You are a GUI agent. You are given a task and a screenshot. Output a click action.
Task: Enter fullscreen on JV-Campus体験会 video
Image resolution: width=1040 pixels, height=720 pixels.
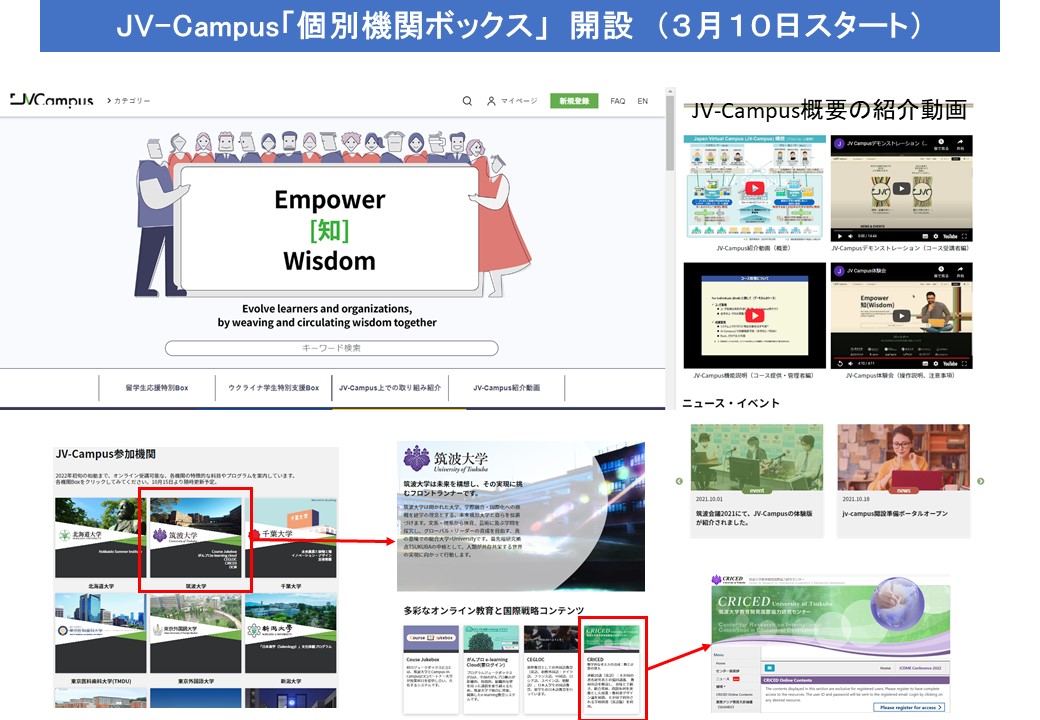coord(964,363)
